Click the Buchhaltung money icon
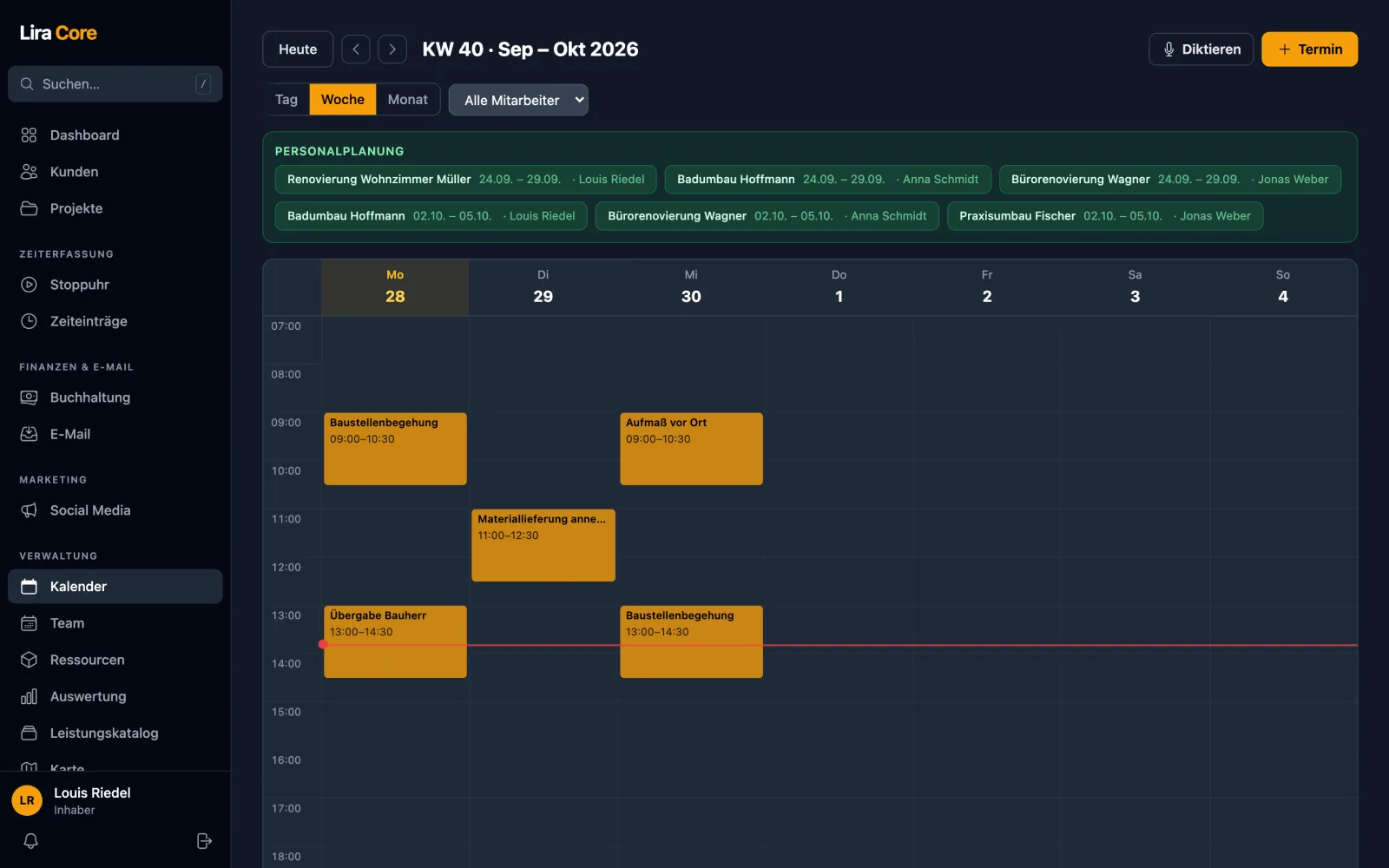 (29, 398)
